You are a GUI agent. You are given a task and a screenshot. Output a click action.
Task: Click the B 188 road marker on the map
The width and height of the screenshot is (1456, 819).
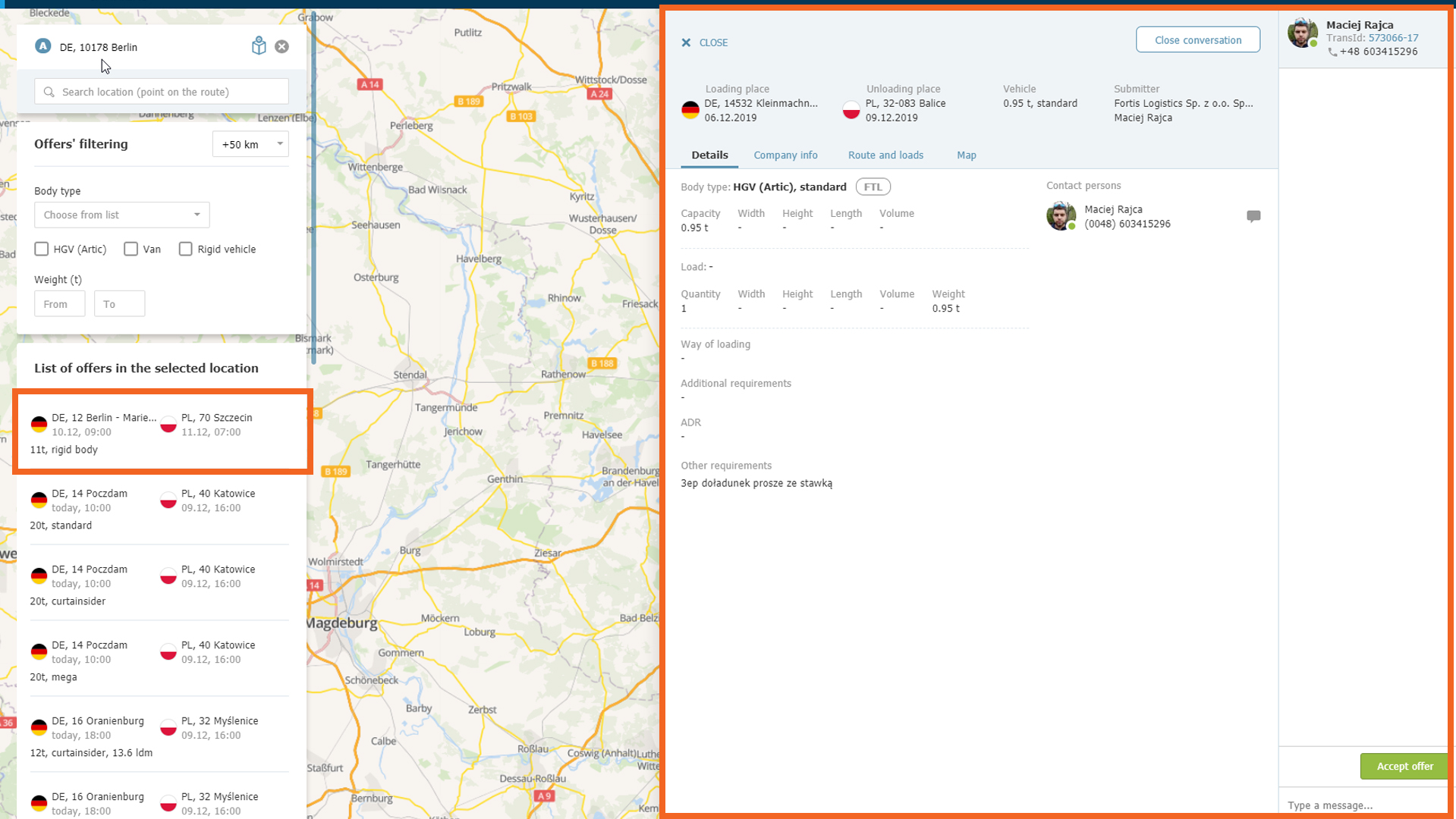(x=602, y=363)
